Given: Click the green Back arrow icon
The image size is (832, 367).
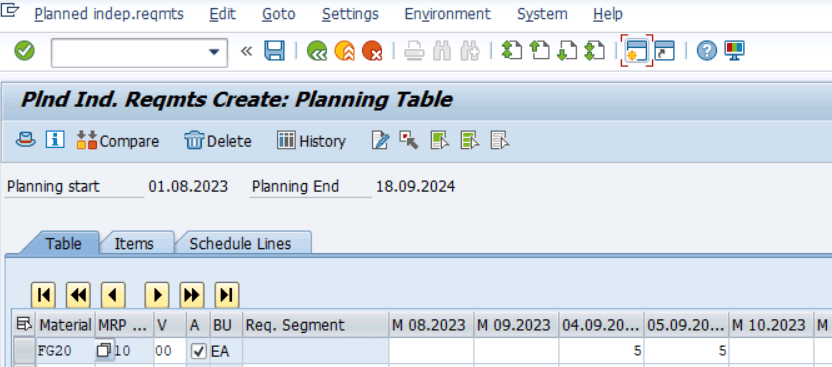Looking at the screenshot, I should (x=317, y=51).
